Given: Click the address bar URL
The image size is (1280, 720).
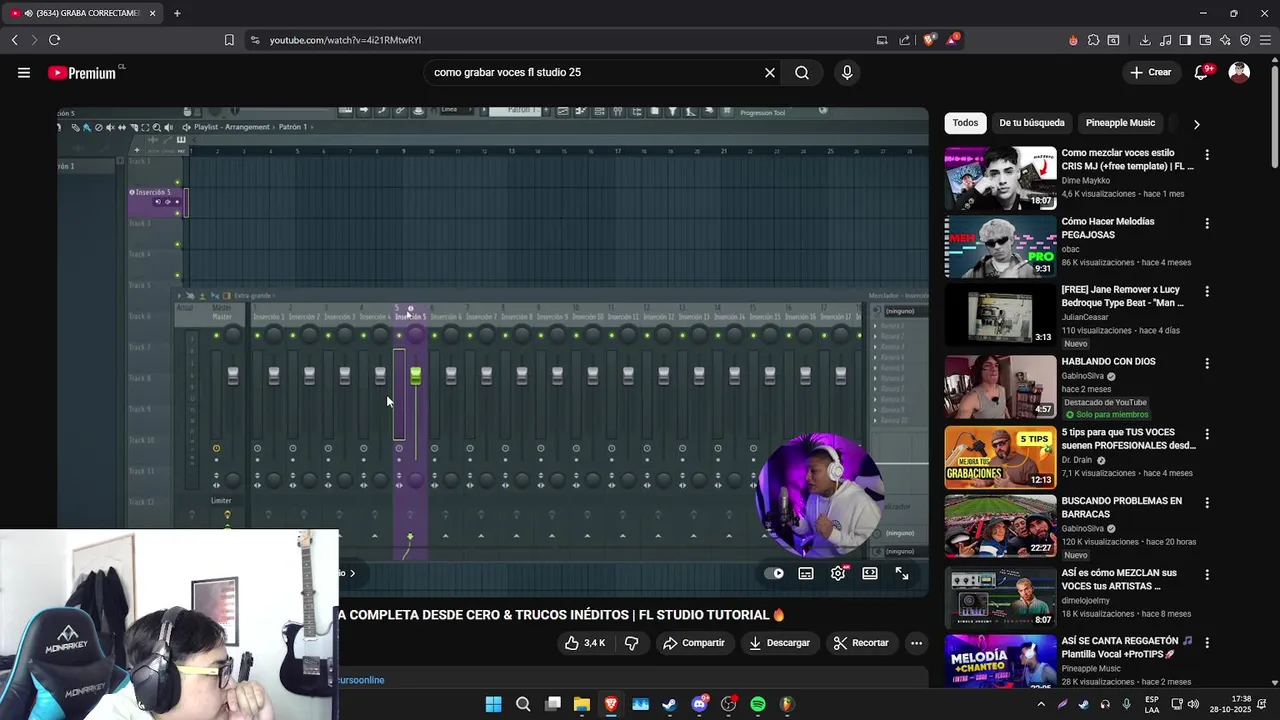Looking at the screenshot, I should tap(345, 40).
